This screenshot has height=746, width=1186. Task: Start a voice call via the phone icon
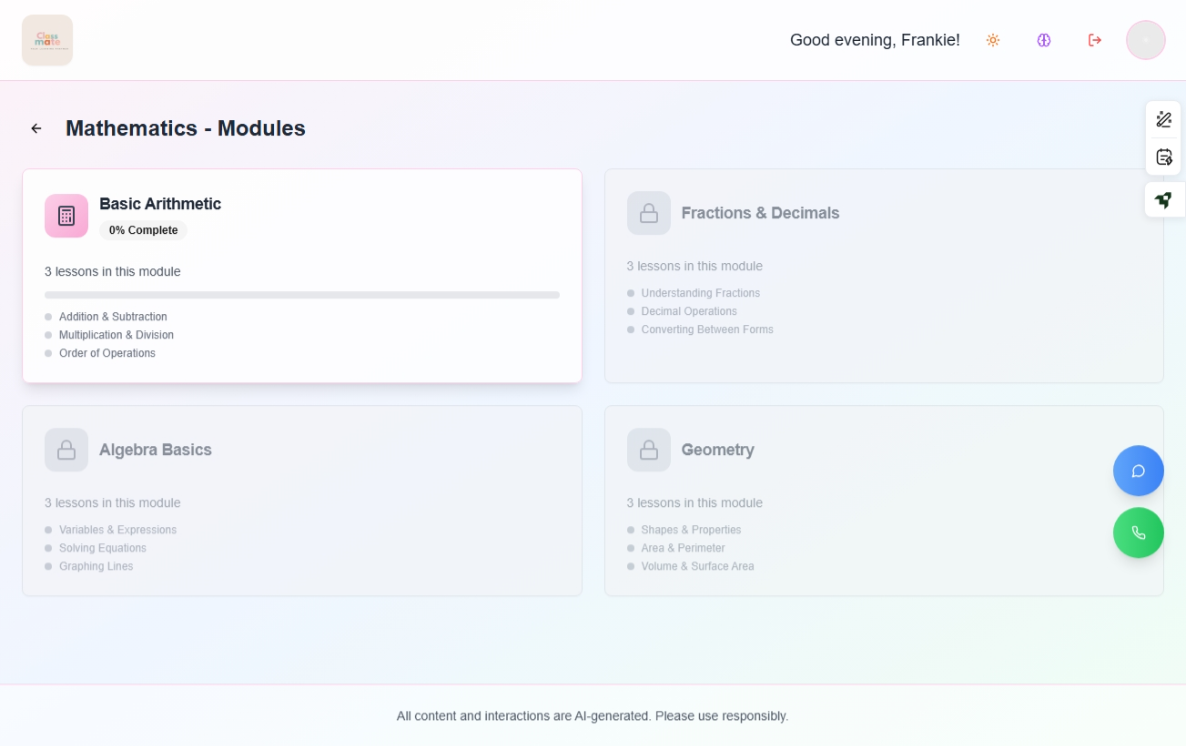pyautogui.click(x=1138, y=532)
